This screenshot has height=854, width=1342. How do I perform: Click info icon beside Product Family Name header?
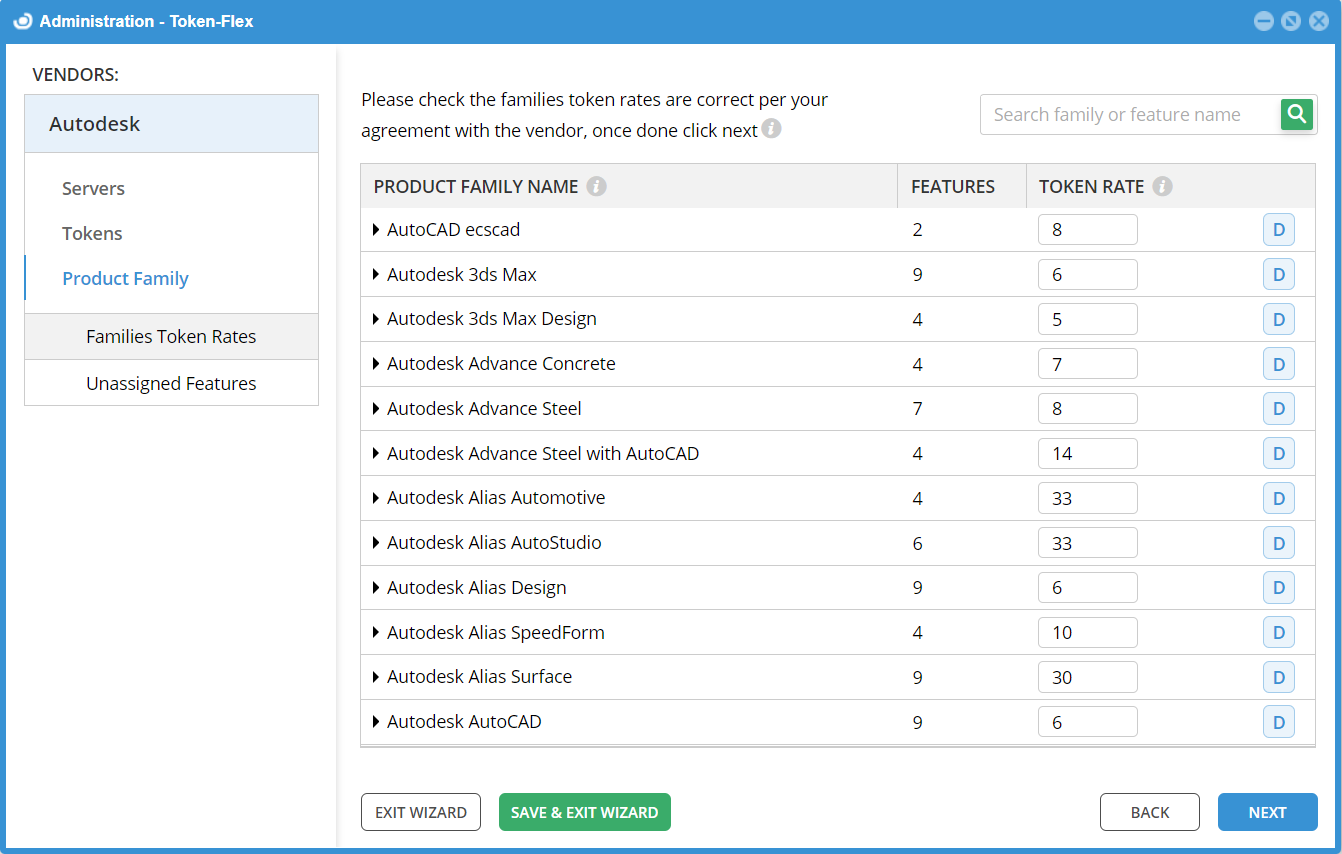(596, 187)
